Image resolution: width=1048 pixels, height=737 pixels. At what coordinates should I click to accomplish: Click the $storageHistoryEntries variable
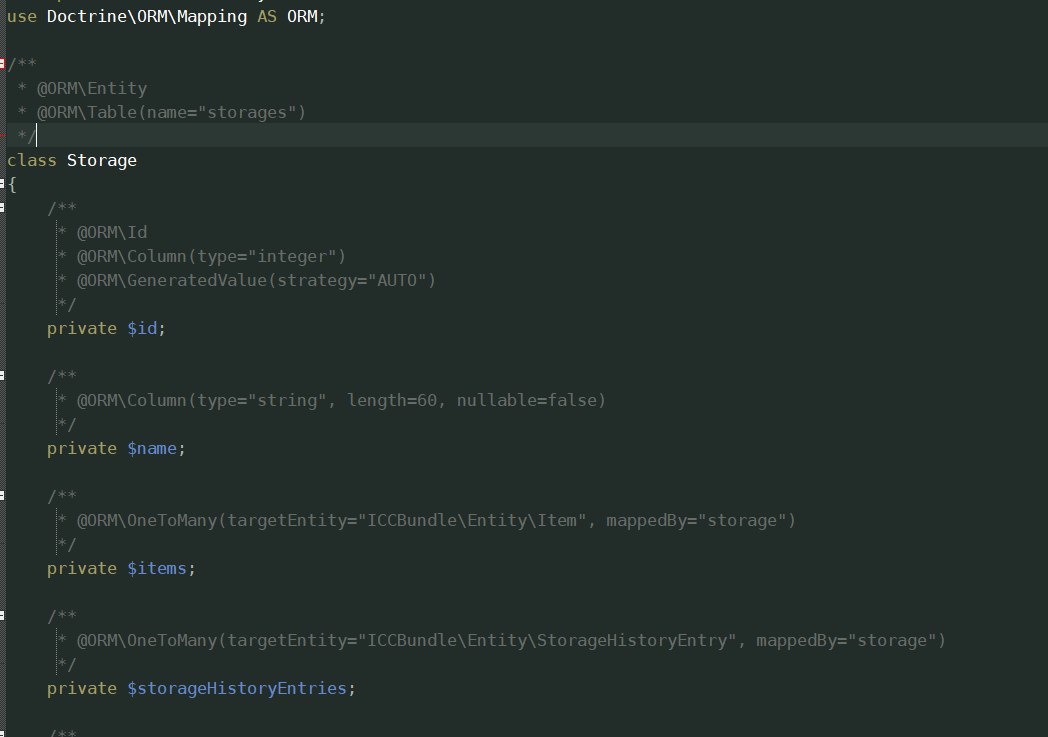pos(237,689)
